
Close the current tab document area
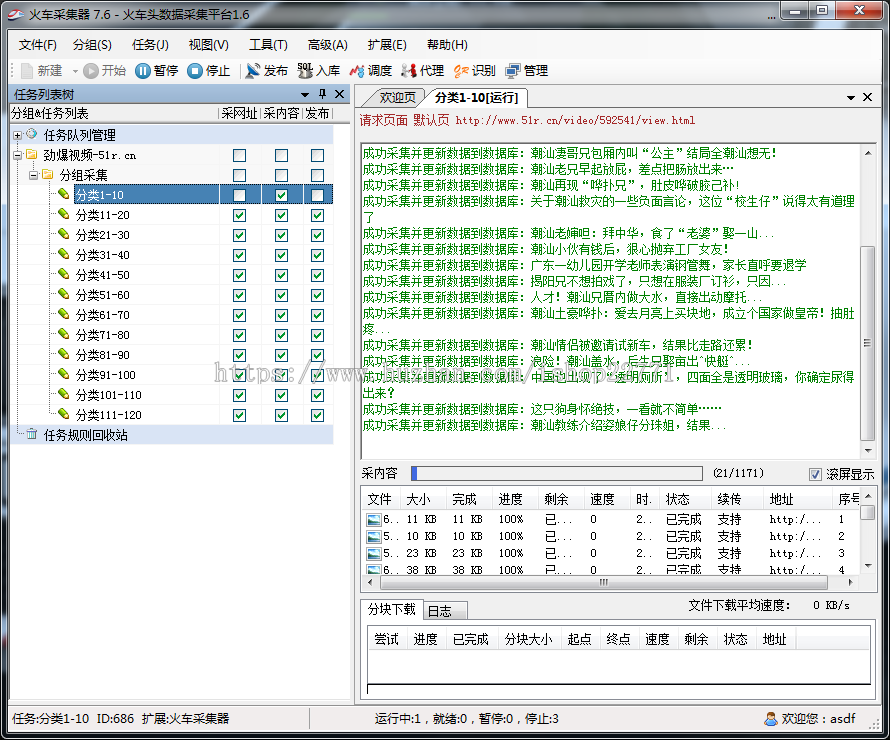point(867,97)
